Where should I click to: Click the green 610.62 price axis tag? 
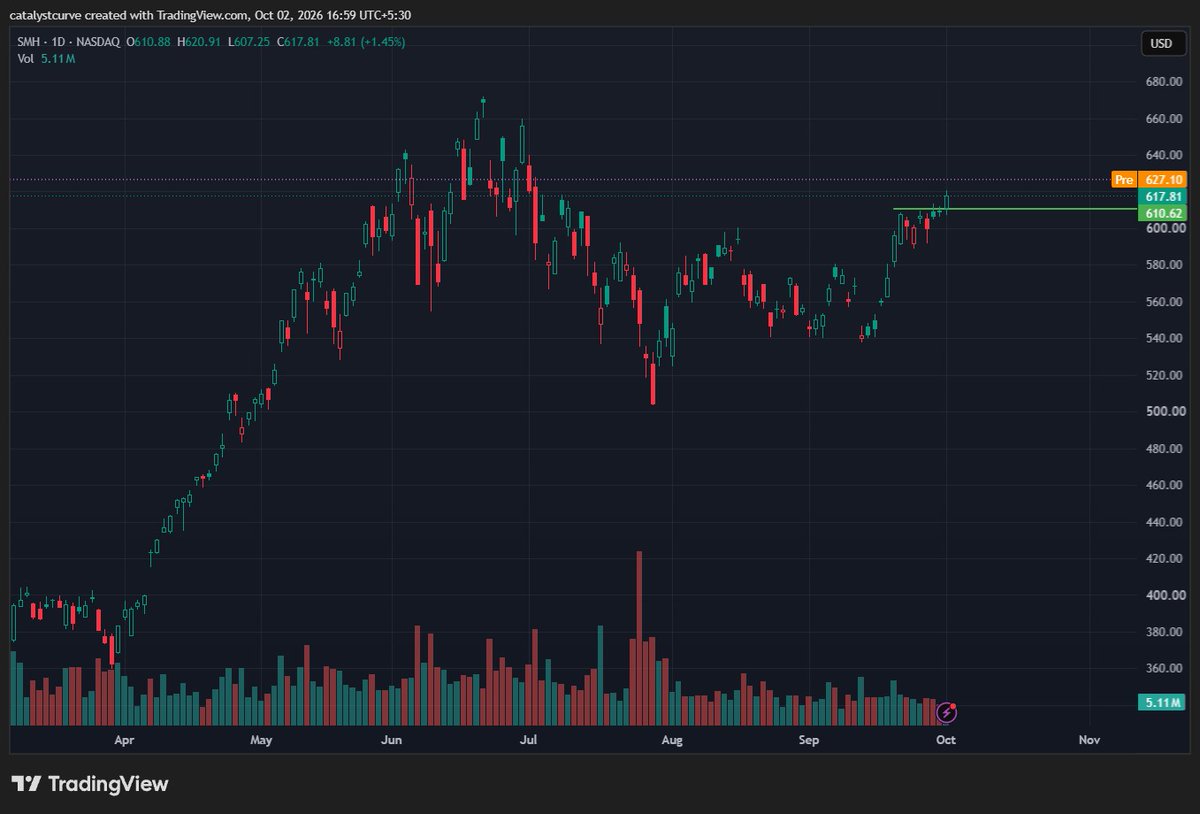(x=1165, y=214)
